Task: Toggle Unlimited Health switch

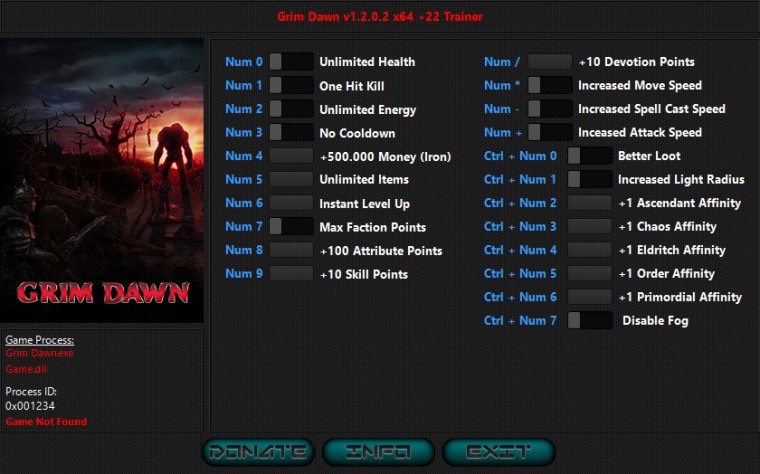Action: (x=291, y=62)
